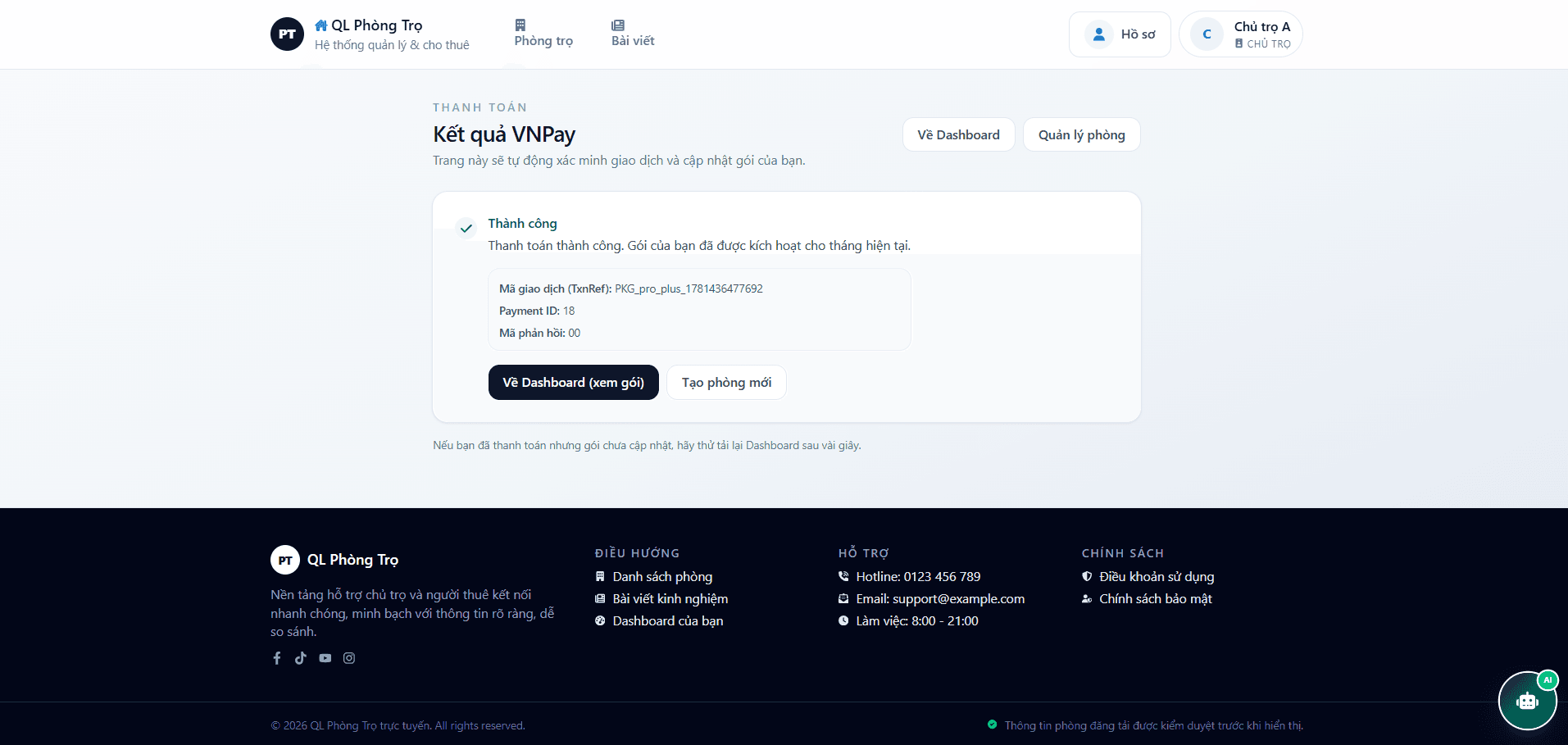Click Về Dashboard (xem gói) button
1568x745 pixels.
pos(574,383)
